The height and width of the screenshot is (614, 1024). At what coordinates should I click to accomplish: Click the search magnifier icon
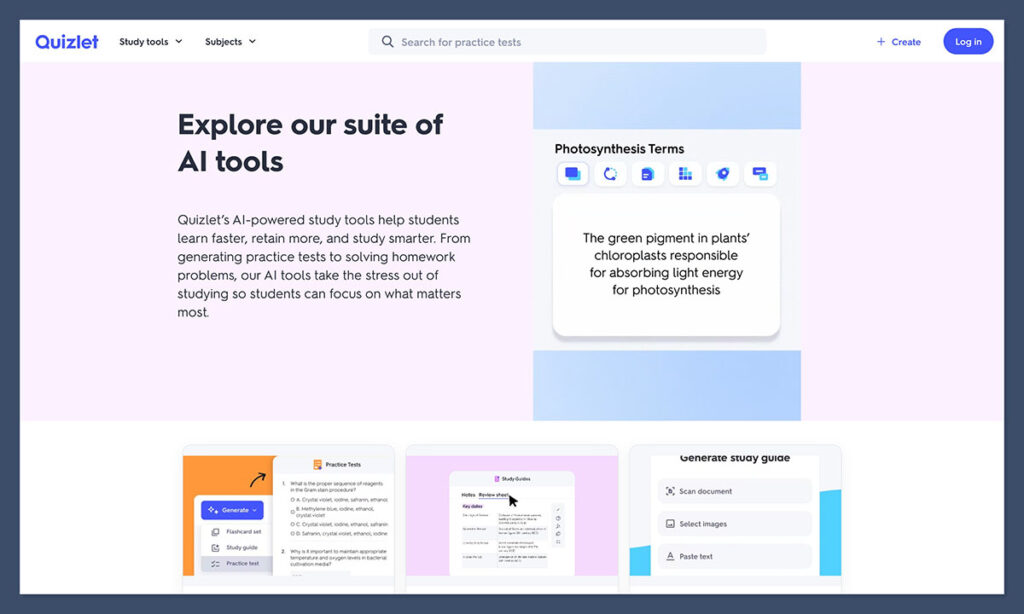pyautogui.click(x=387, y=41)
